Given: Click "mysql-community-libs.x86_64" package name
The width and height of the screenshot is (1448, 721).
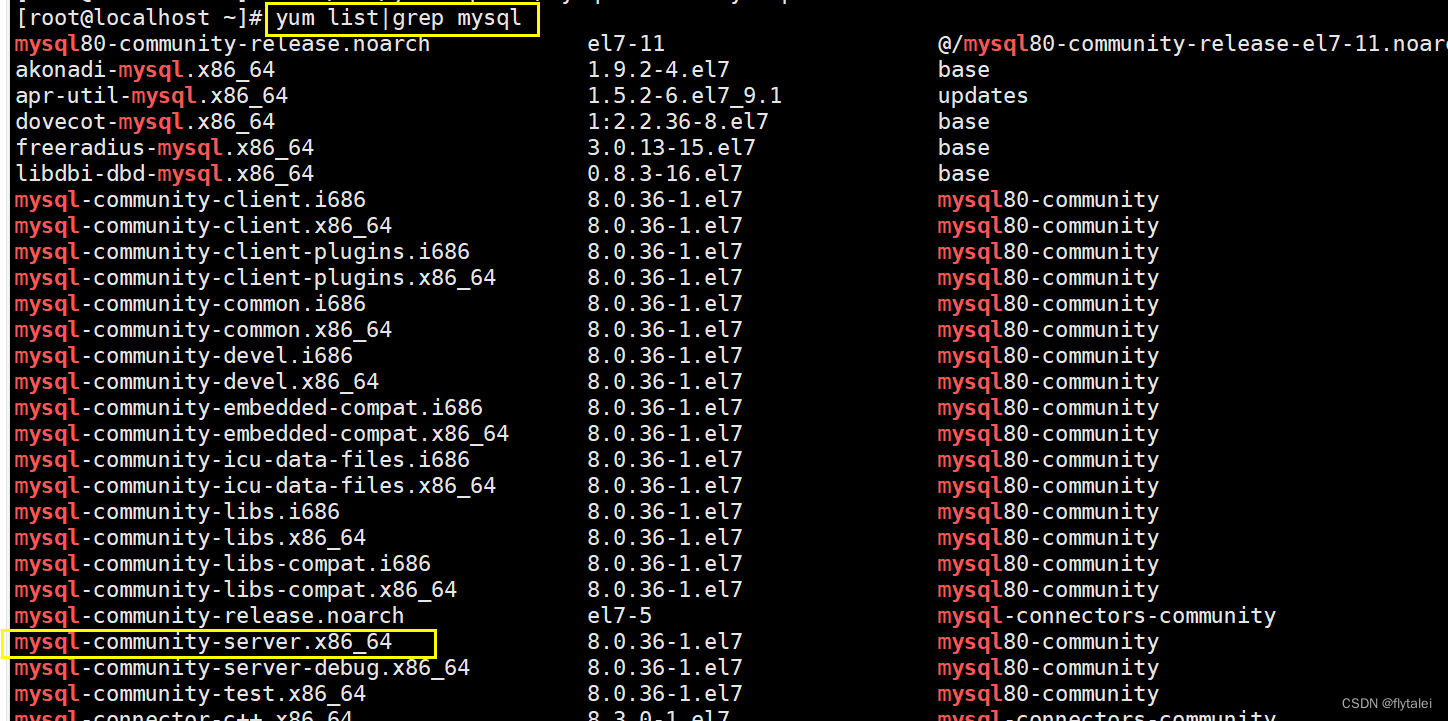Looking at the screenshot, I should [x=190, y=538].
